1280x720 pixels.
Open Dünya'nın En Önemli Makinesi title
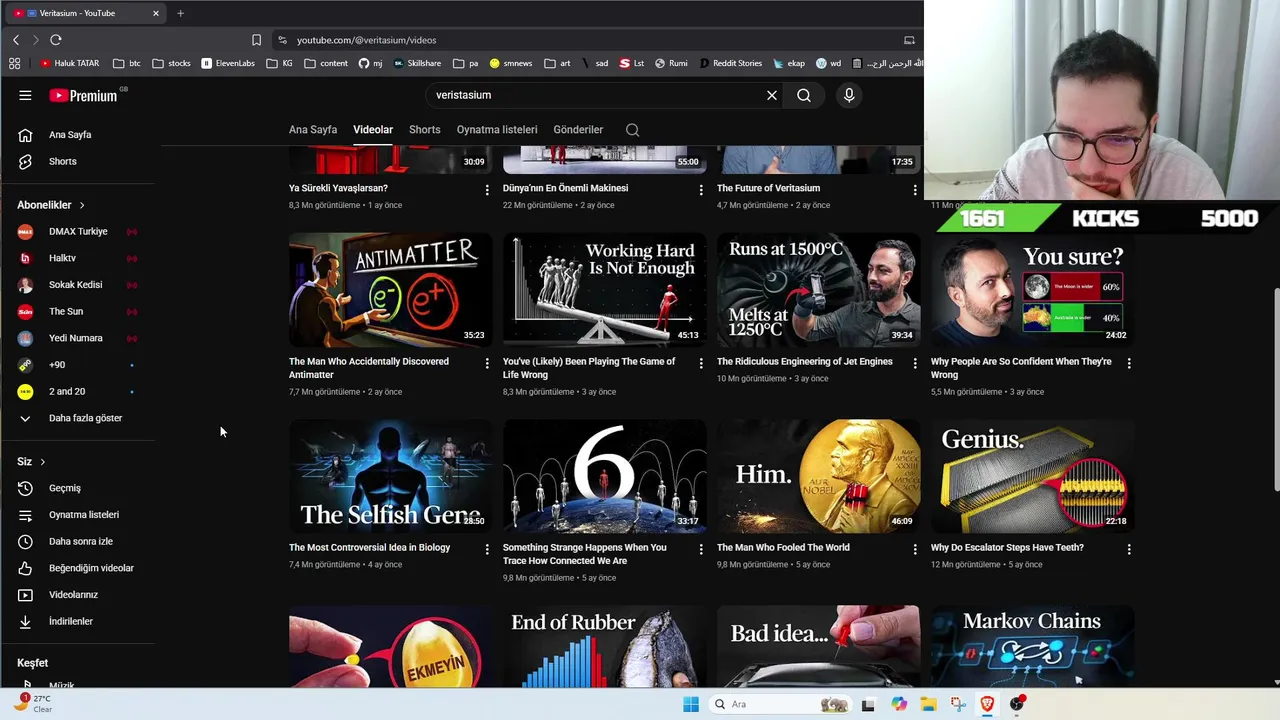pos(565,188)
